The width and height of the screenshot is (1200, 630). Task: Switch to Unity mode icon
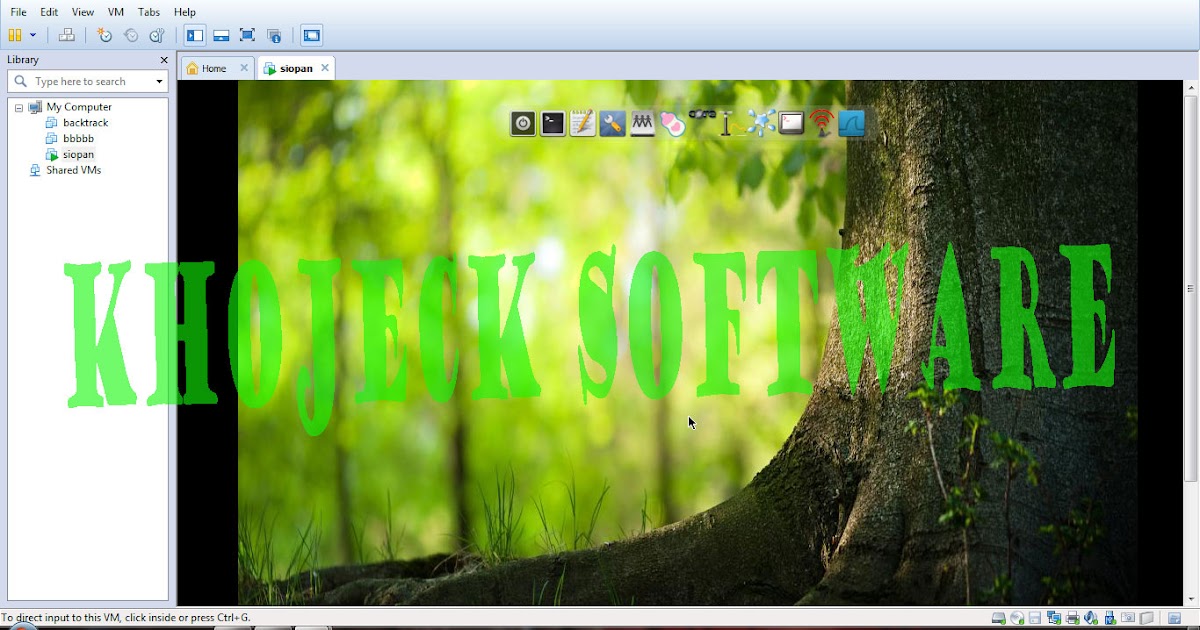(274, 35)
